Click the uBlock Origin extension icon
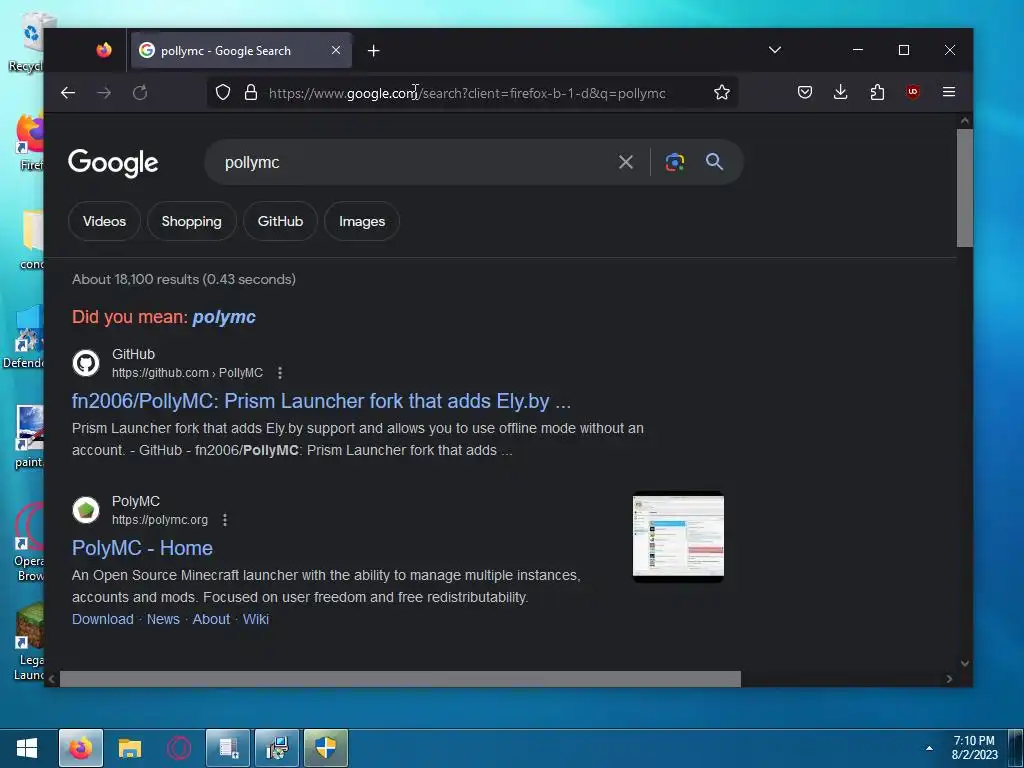Image resolution: width=1024 pixels, height=768 pixels. tap(913, 92)
